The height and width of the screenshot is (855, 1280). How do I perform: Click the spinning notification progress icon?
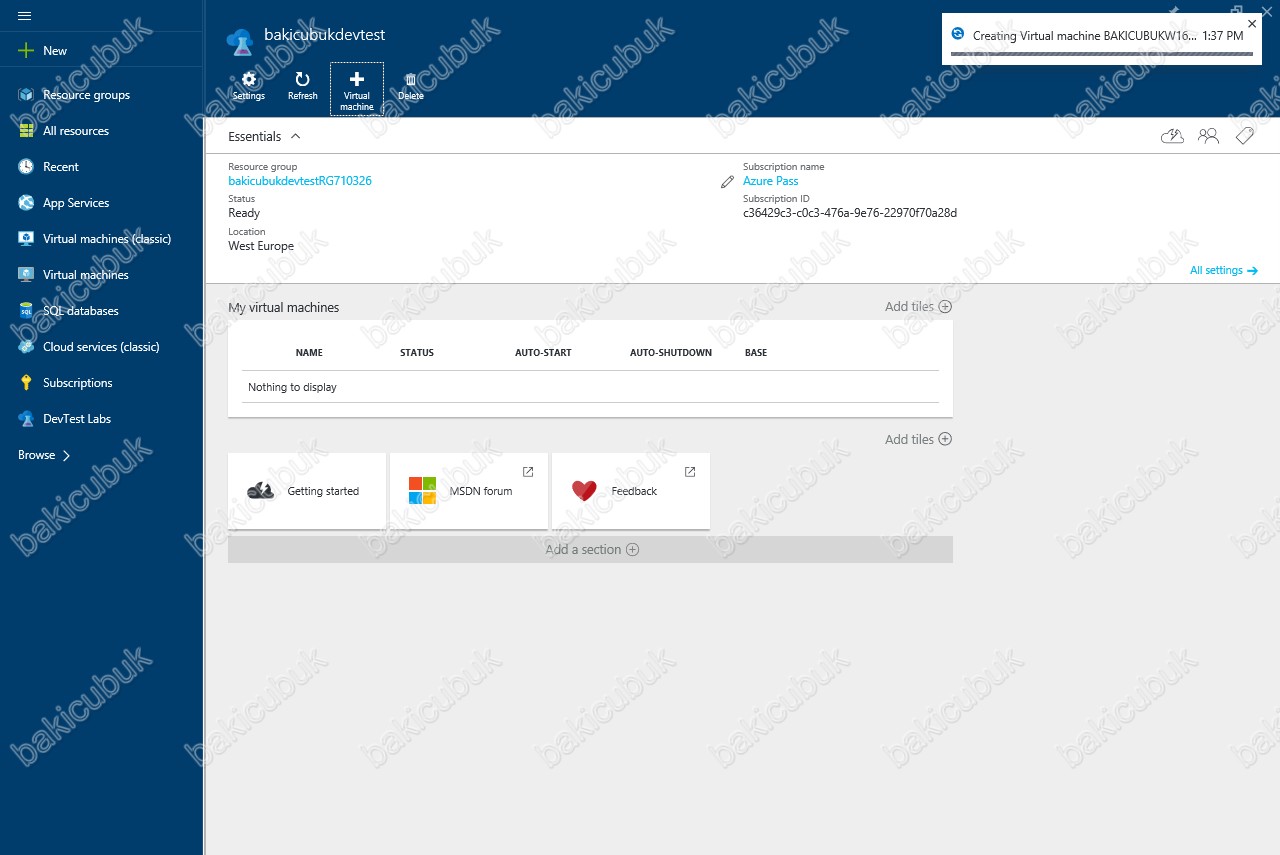[958, 34]
